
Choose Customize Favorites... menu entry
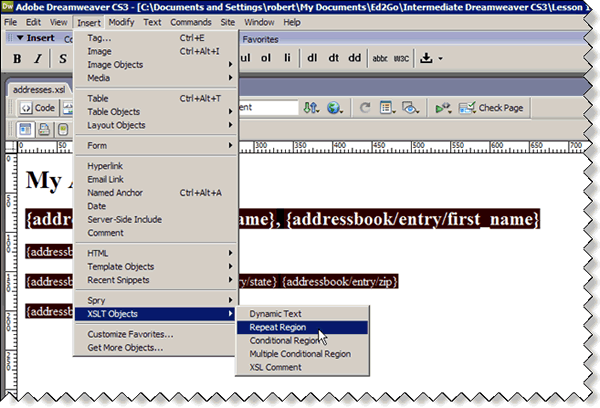pyautogui.click(x=155, y=334)
